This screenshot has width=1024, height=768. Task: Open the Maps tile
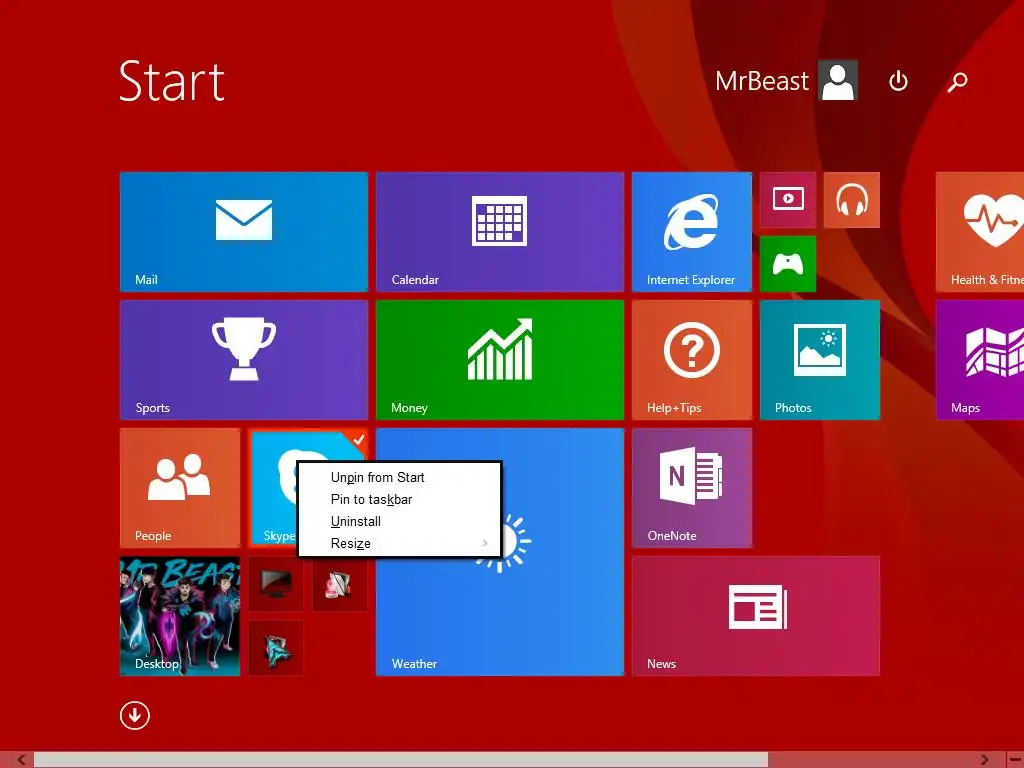[980, 360]
